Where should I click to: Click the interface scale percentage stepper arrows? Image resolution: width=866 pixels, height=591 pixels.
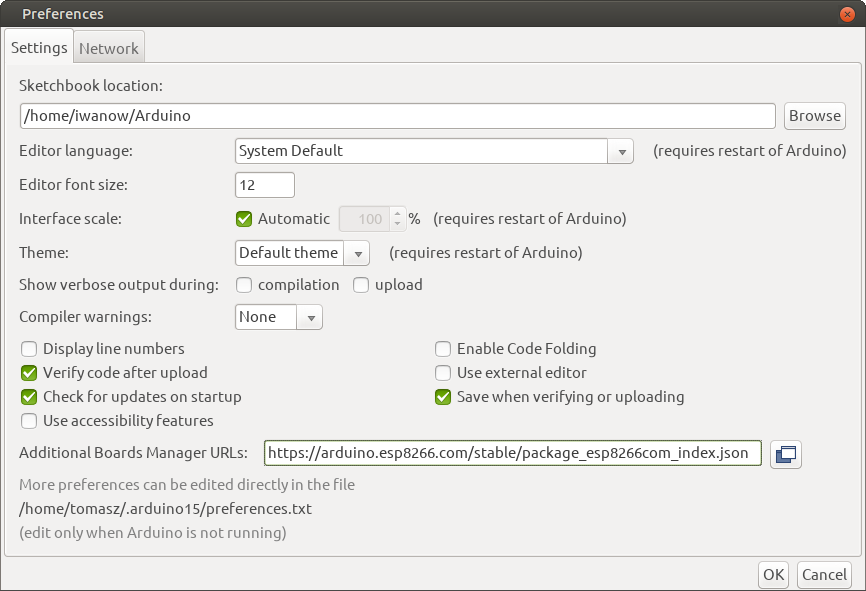397,219
